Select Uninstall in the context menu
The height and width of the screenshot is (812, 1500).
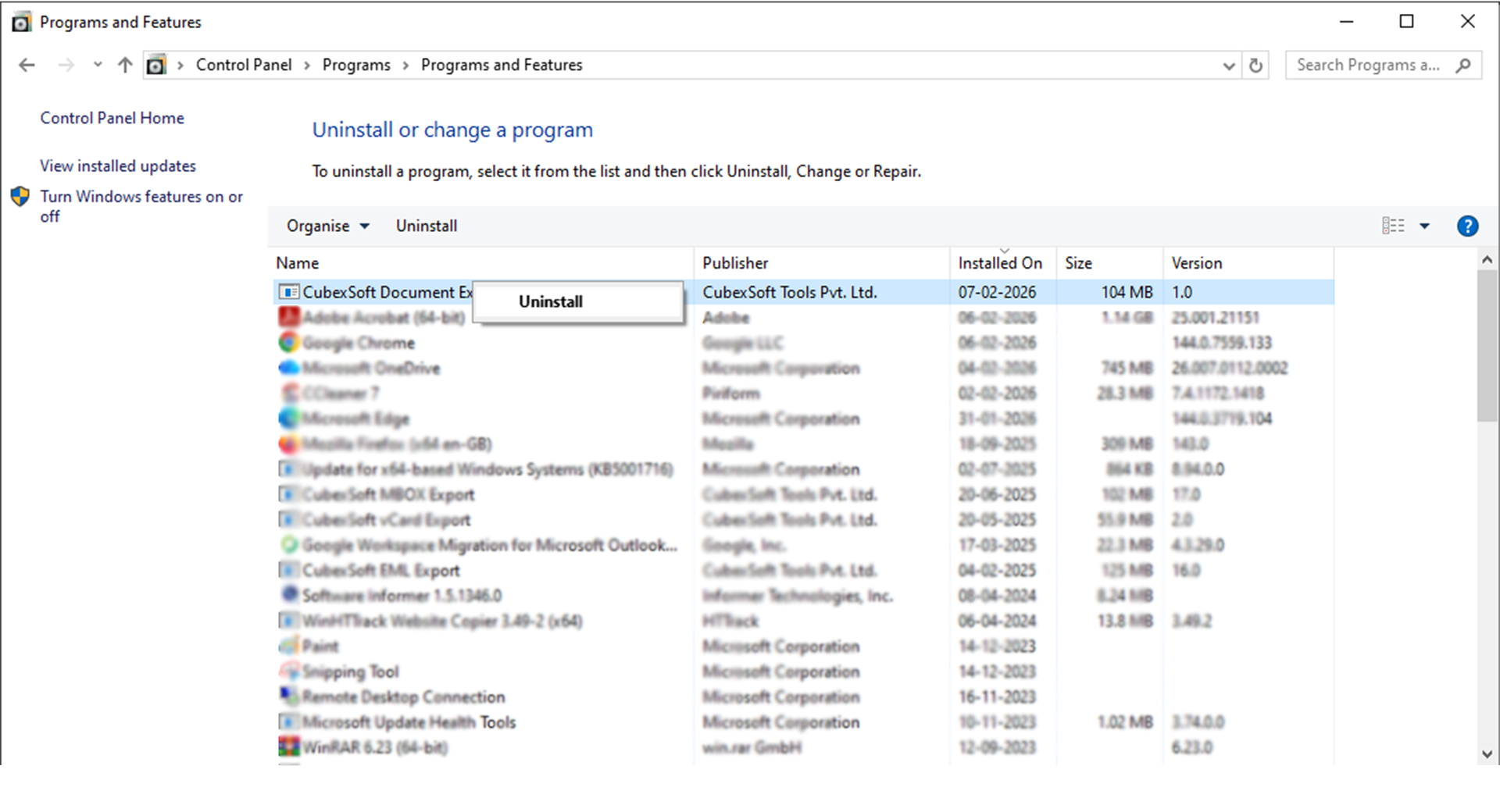[x=550, y=302]
